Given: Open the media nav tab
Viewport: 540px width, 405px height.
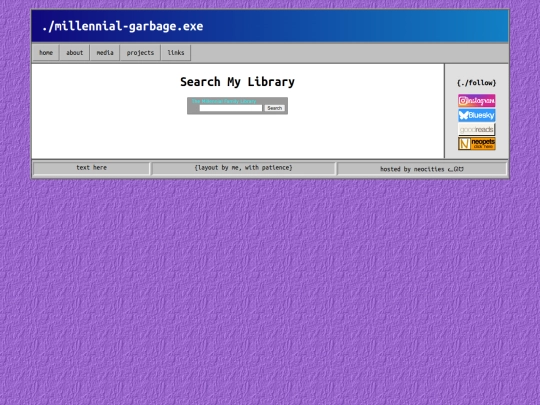Looking at the screenshot, I should click(x=105, y=53).
